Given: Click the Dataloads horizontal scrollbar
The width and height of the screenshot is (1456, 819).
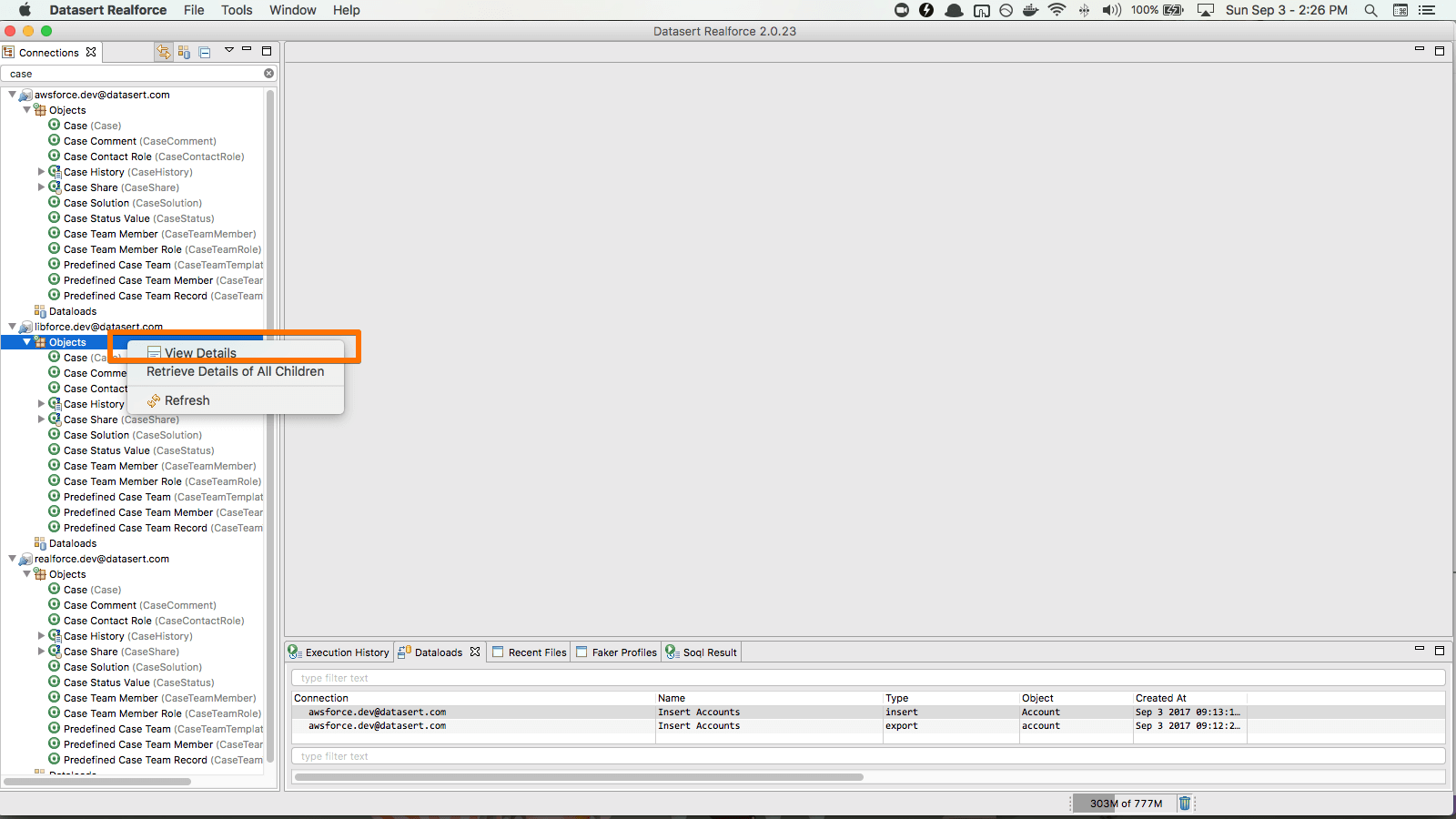Looking at the screenshot, I should tap(579, 777).
